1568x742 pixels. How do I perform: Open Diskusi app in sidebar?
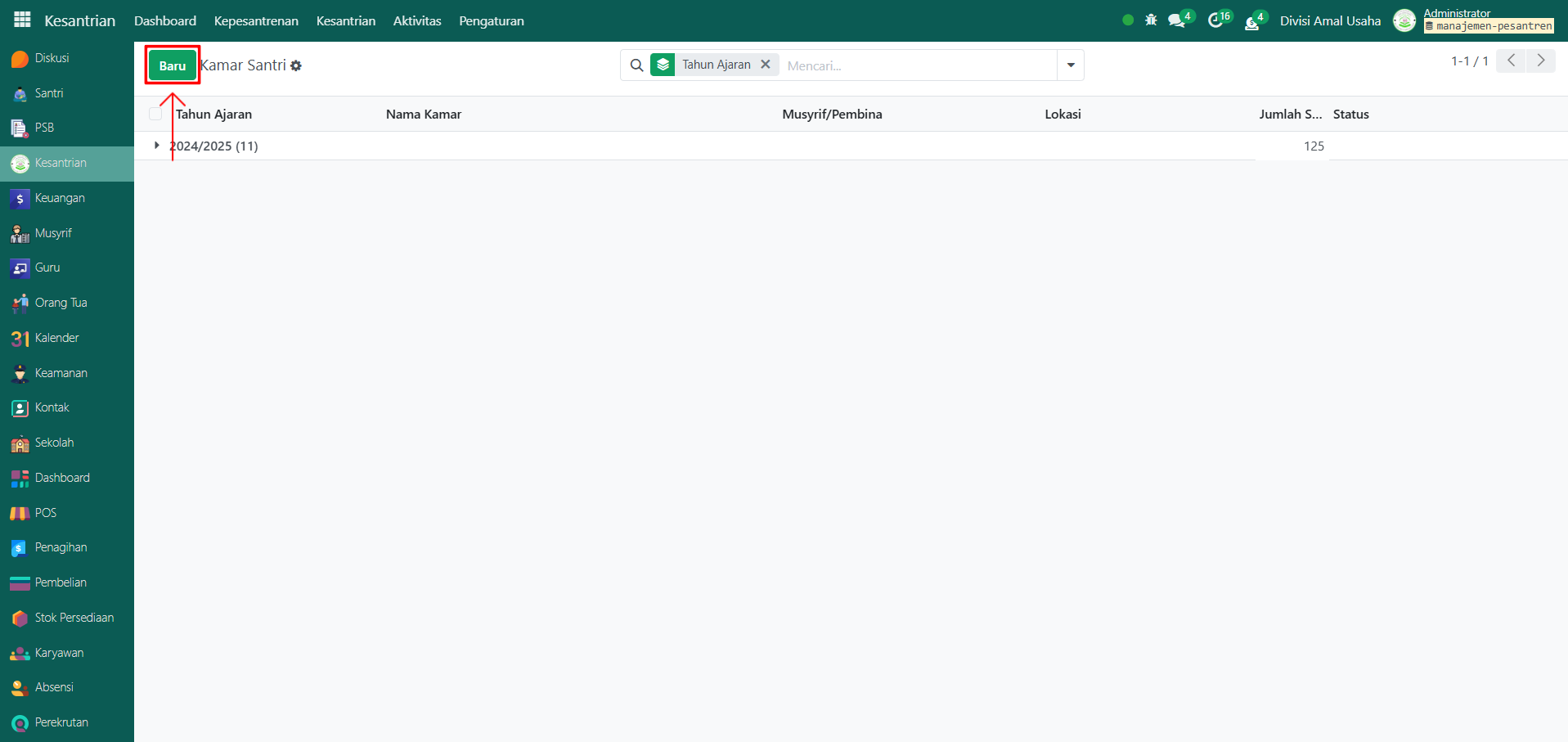52,58
